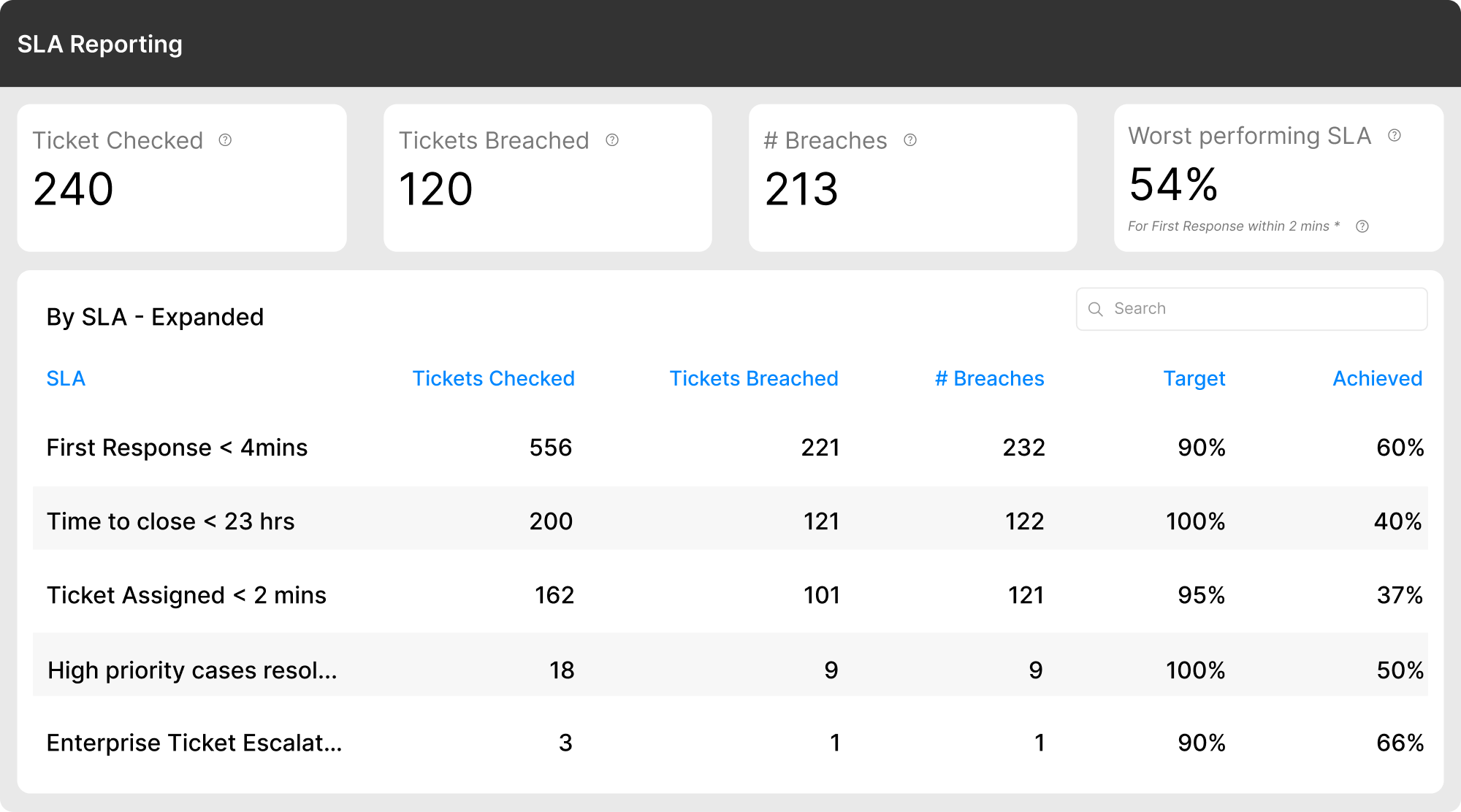
Task: Click the help icon on the Ticket Checked card
Action: 226,139
